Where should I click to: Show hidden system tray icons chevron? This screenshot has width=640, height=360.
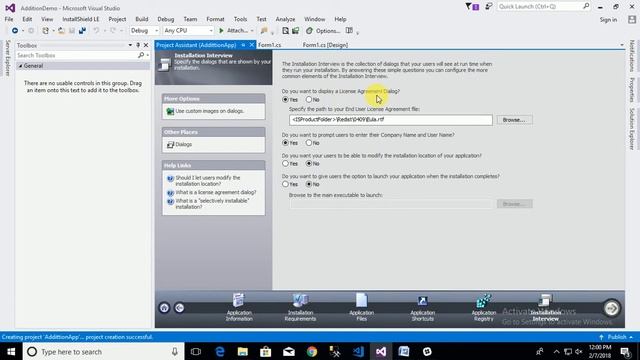[556, 351]
